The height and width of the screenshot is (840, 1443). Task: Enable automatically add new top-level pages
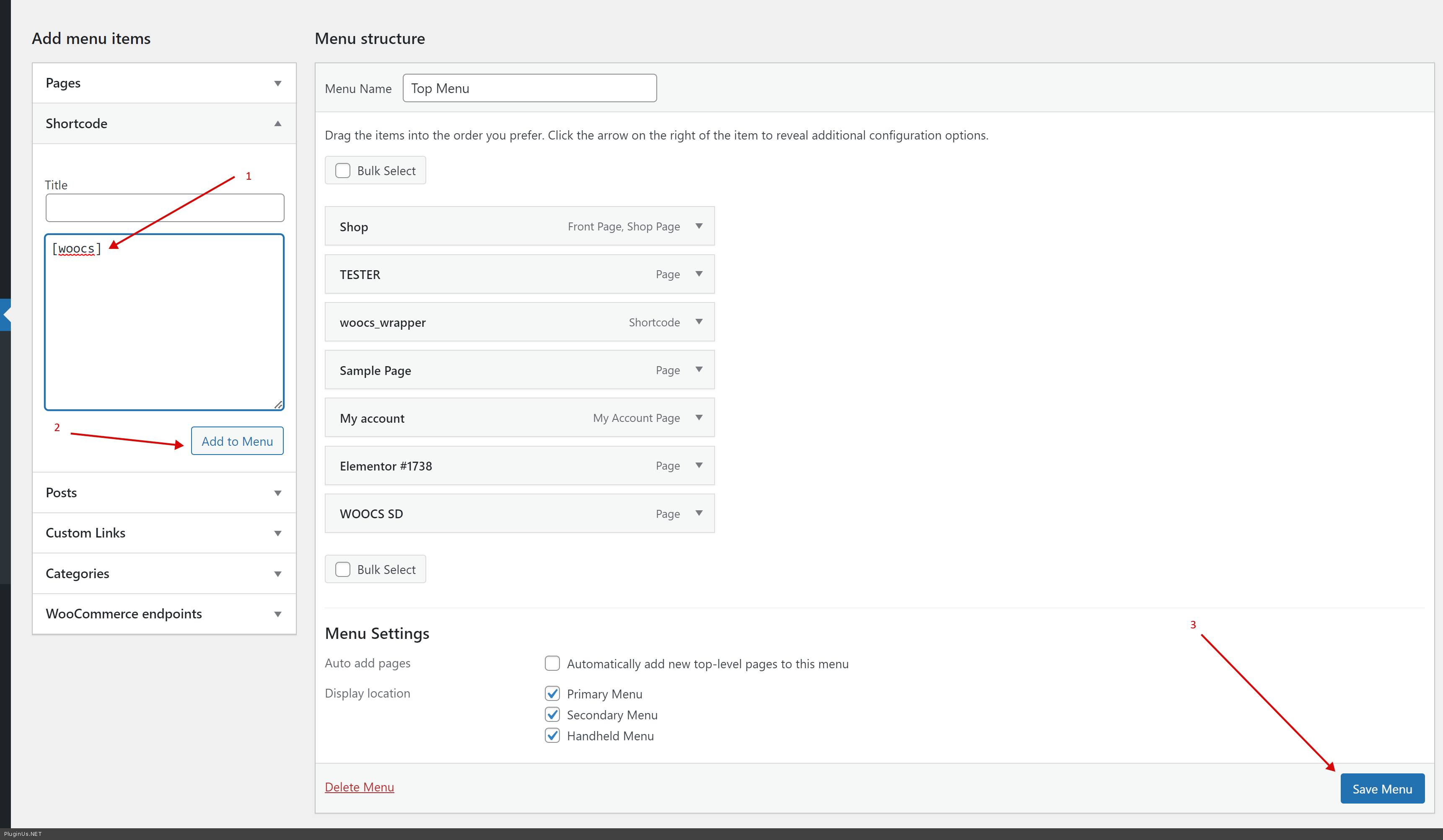[x=552, y=663]
